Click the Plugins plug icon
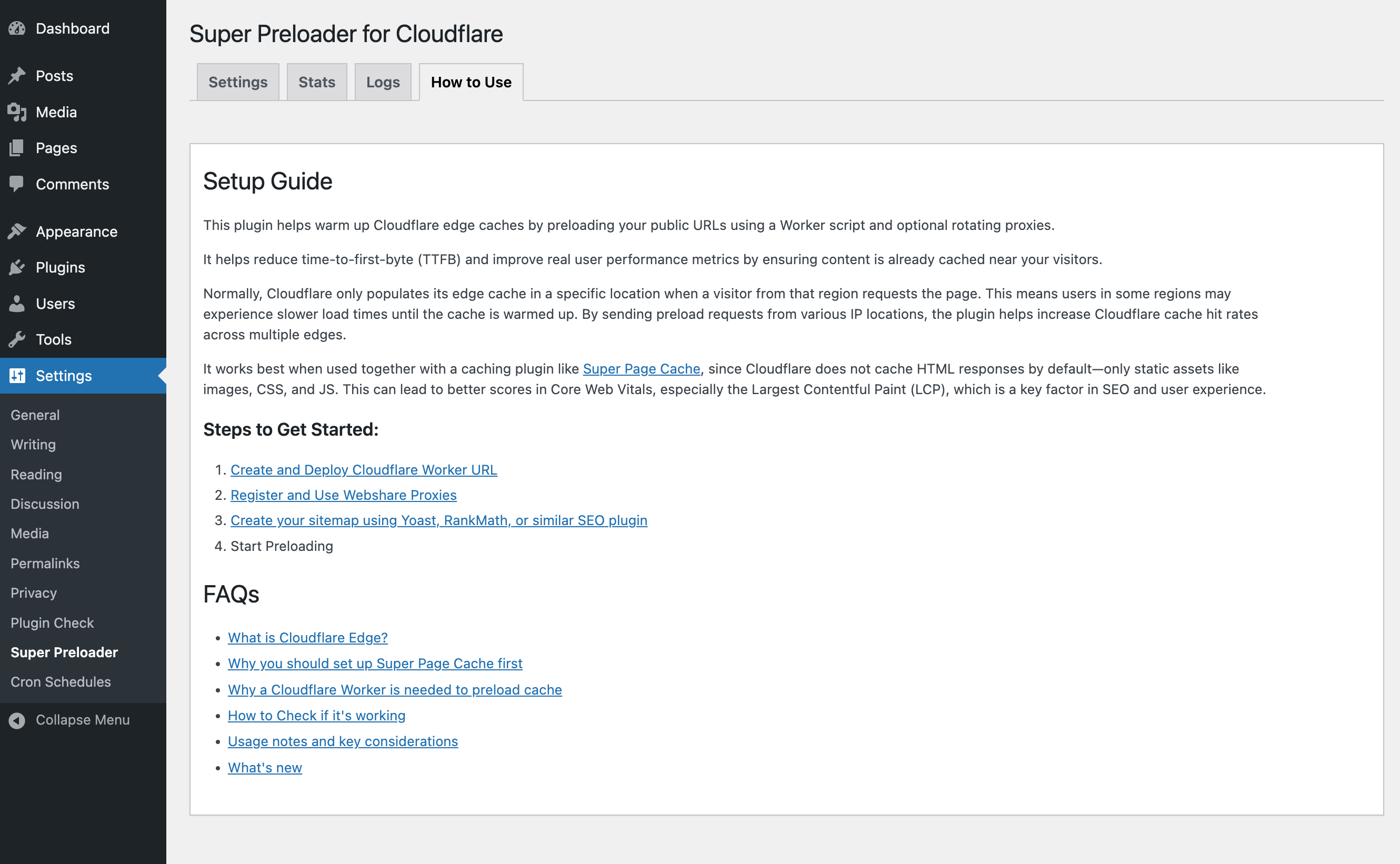The height and width of the screenshot is (864, 1400). point(17,267)
